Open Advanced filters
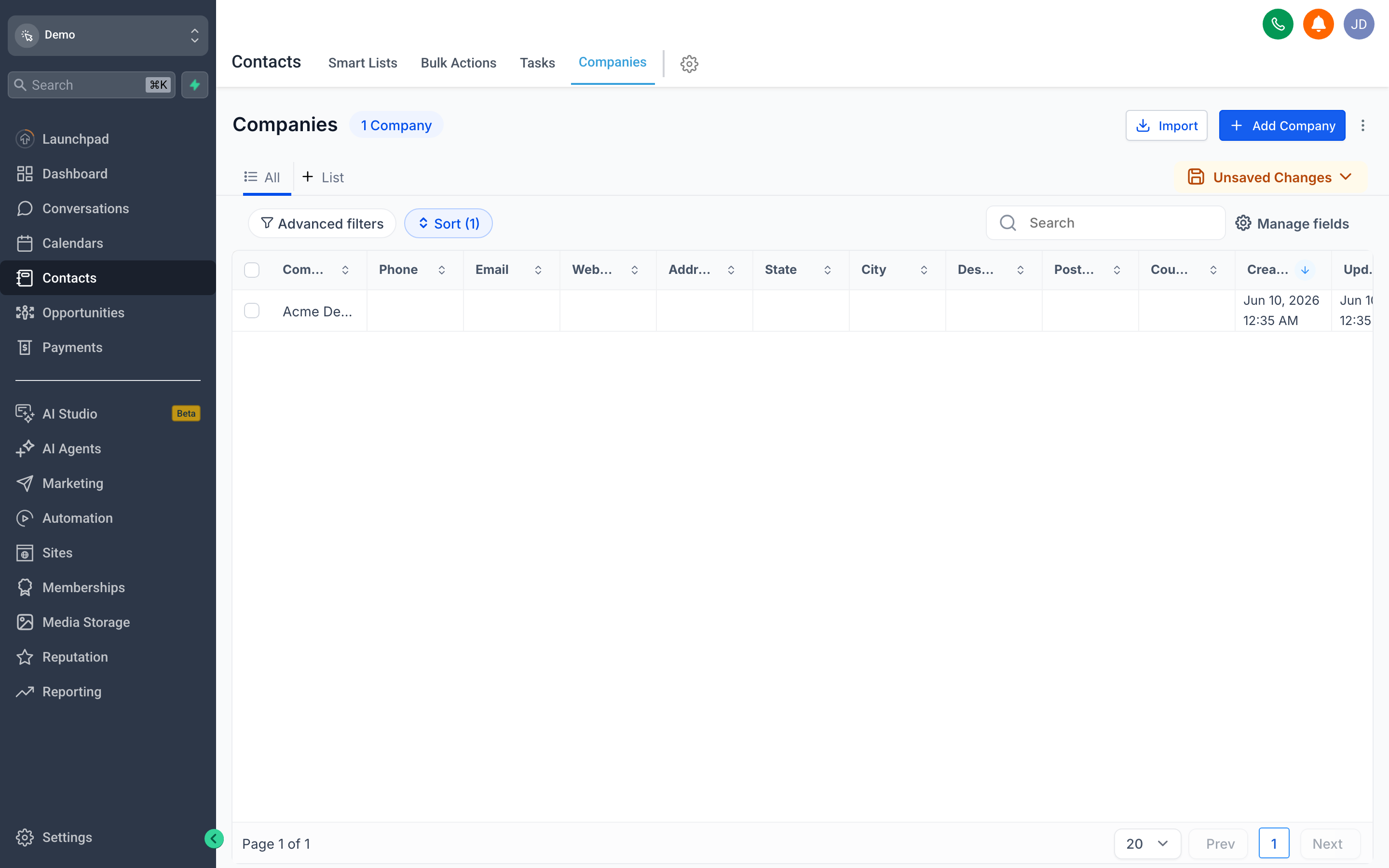The height and width of the screenshot is (868, 1389). tap(322, 223)
